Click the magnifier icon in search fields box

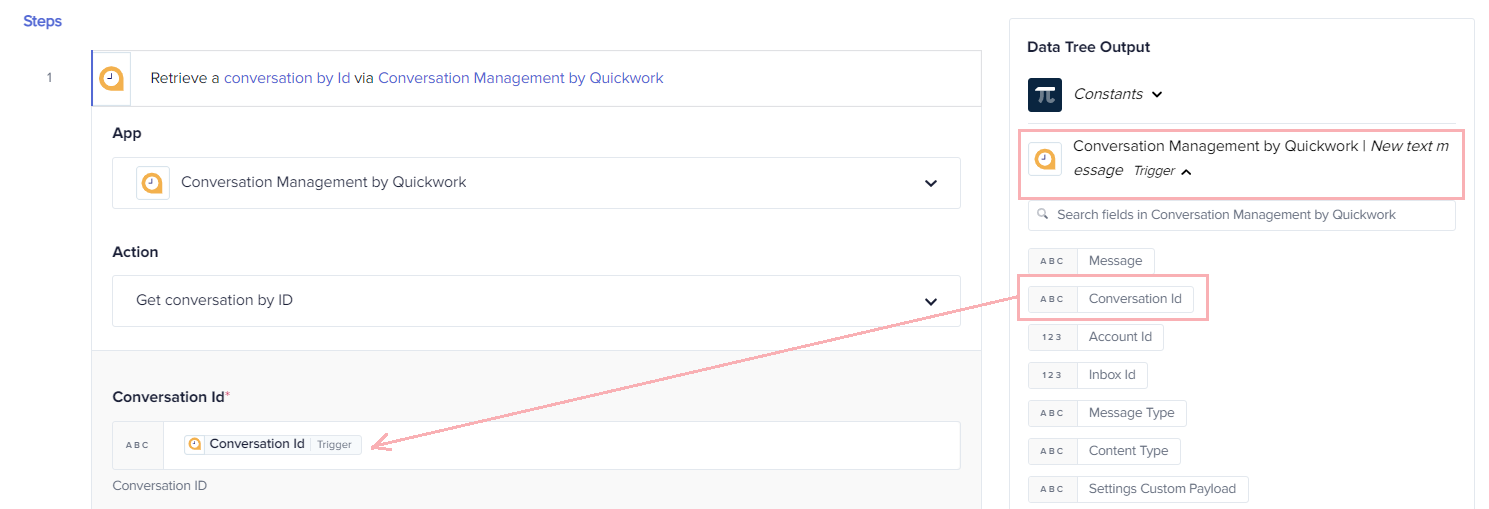pyautogui.click(x=1043, y=214)
